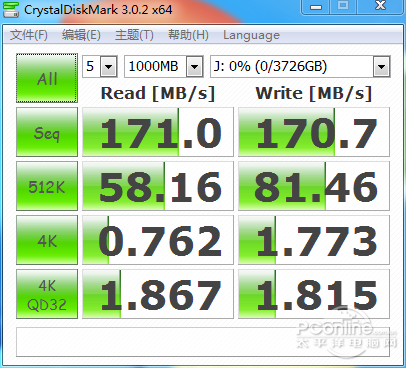The width and height of the screenshot is (406, 368).
Task: Select the 512K write value 81.46
Action: pyautogui.click(x=314, y=186)
